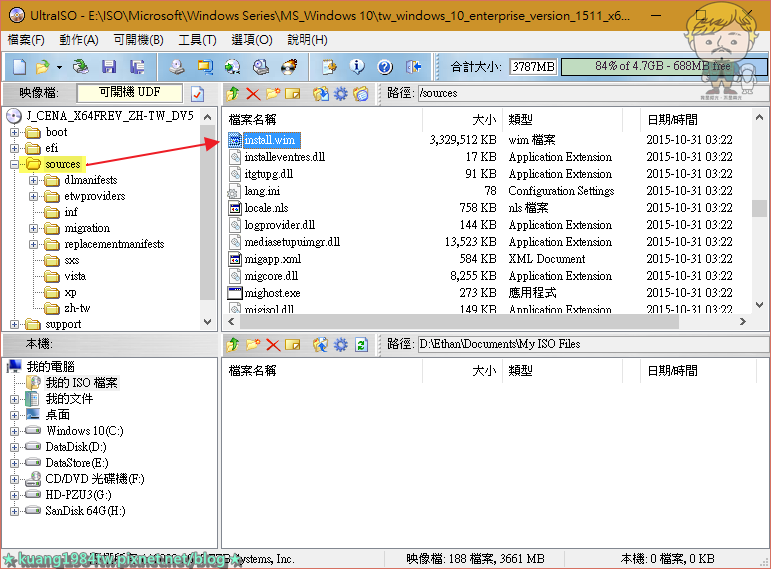Click the 84% of 4.7GB capacity bar
This screenshot has width=771, height=569.
coord(664,66)
